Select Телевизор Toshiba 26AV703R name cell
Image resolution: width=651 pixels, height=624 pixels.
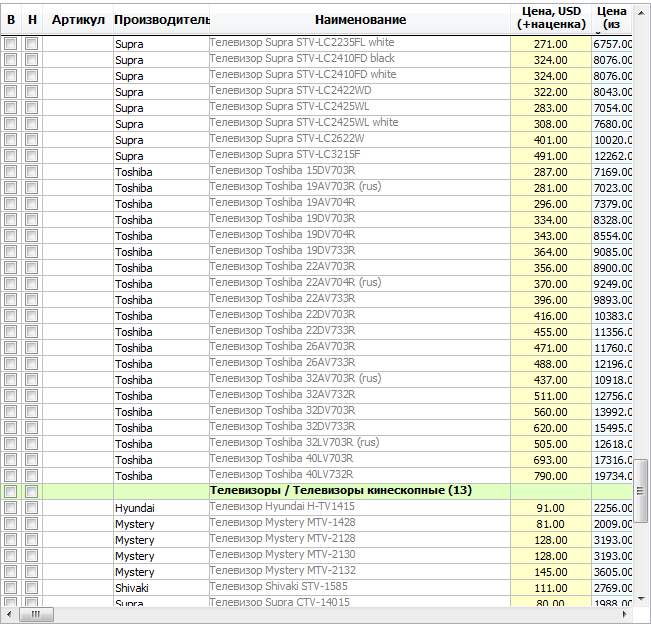[x=360, y=348]
